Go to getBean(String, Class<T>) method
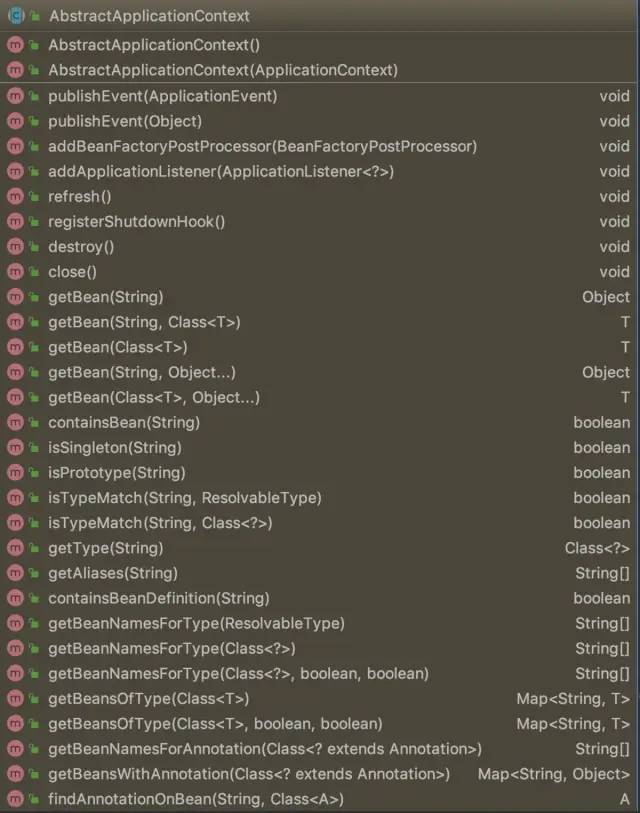 tap(144, 322)
